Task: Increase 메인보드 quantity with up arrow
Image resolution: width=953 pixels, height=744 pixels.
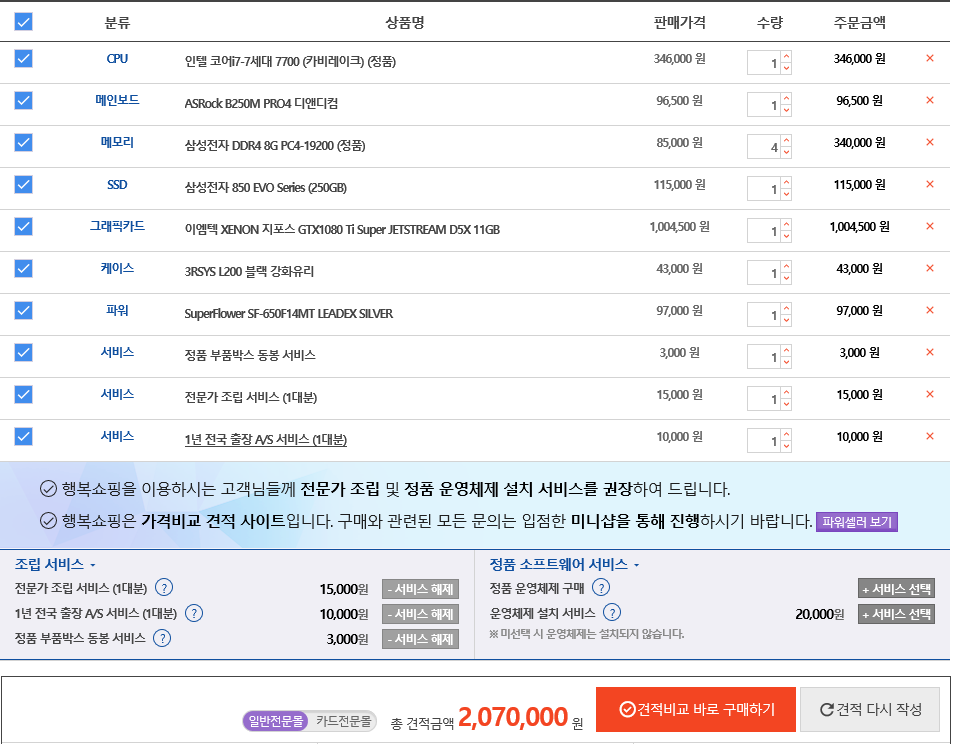Action: pos(786,98)
